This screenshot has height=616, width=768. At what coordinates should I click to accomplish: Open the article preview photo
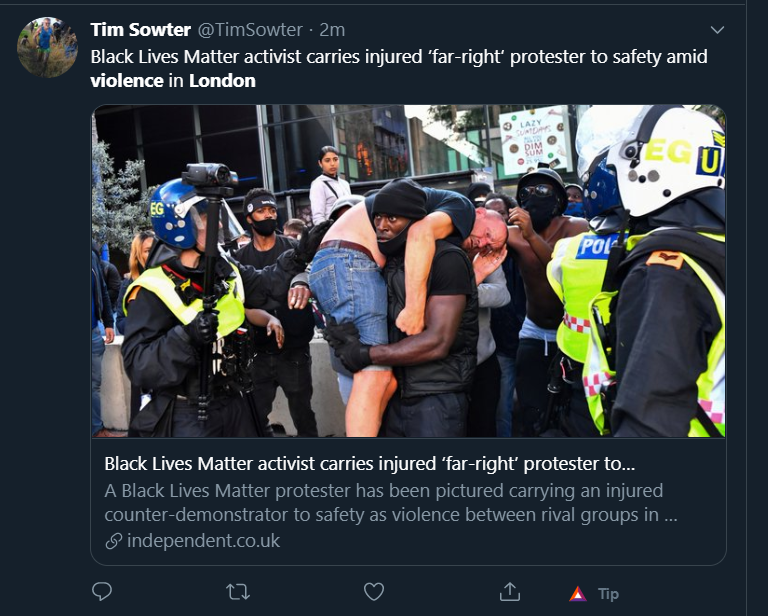click(x=408, y=271)
